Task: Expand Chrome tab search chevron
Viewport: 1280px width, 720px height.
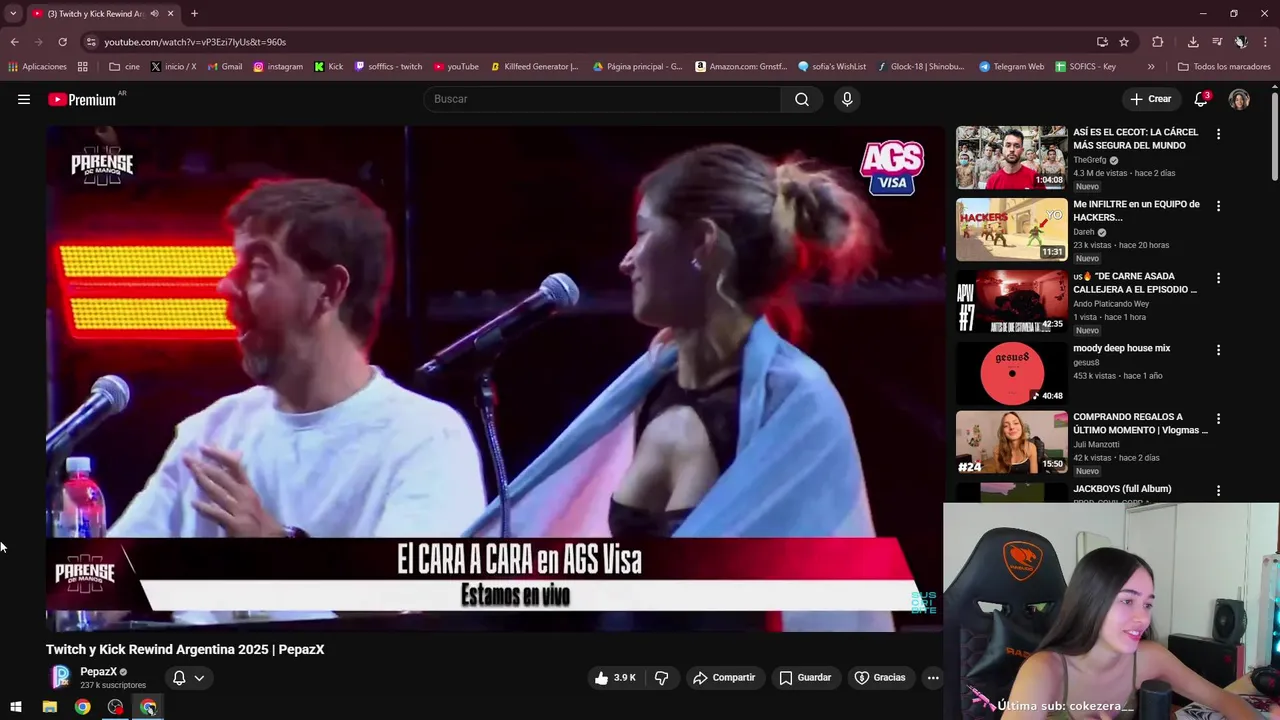Action: click(13, 14)
